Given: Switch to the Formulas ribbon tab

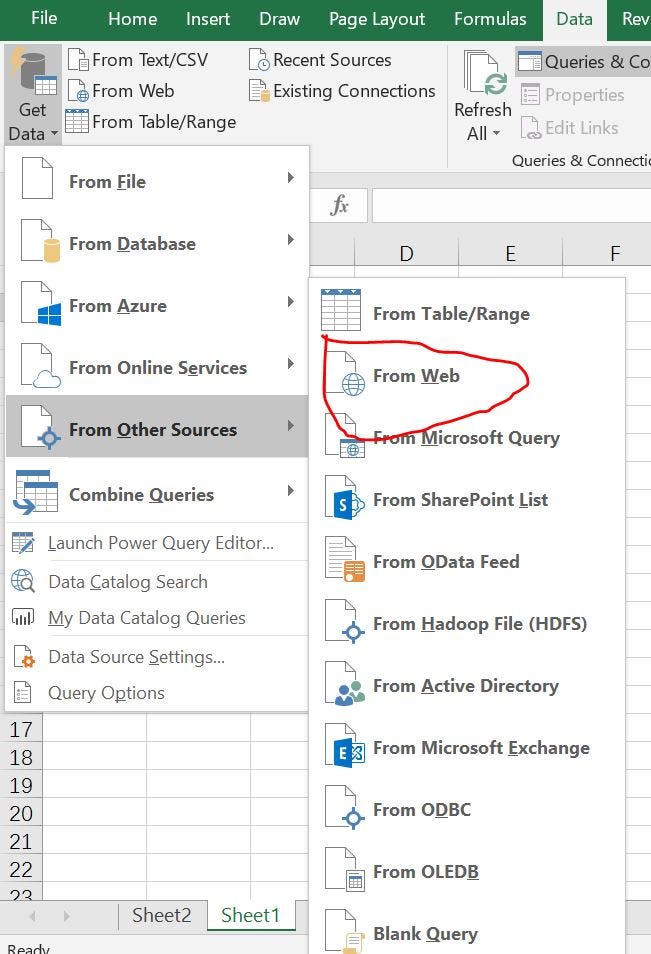Looking at the screenshot, I should click(x=489, y=18).
